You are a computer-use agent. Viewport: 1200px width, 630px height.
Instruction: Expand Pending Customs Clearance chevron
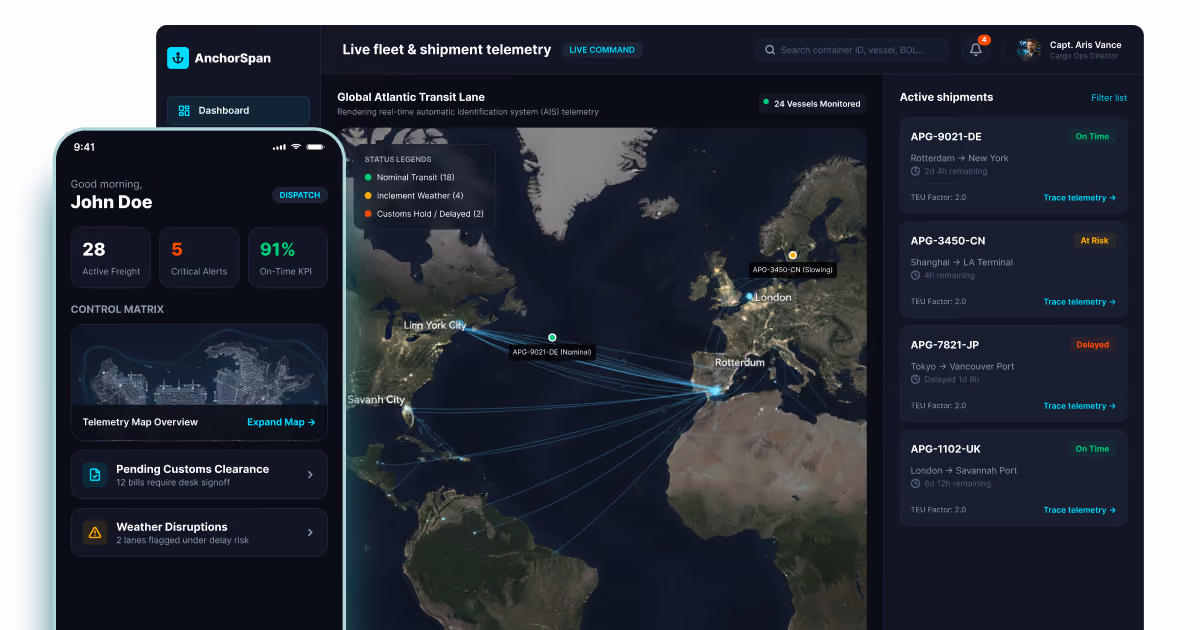pyautogui.click(x=310, y=475)
